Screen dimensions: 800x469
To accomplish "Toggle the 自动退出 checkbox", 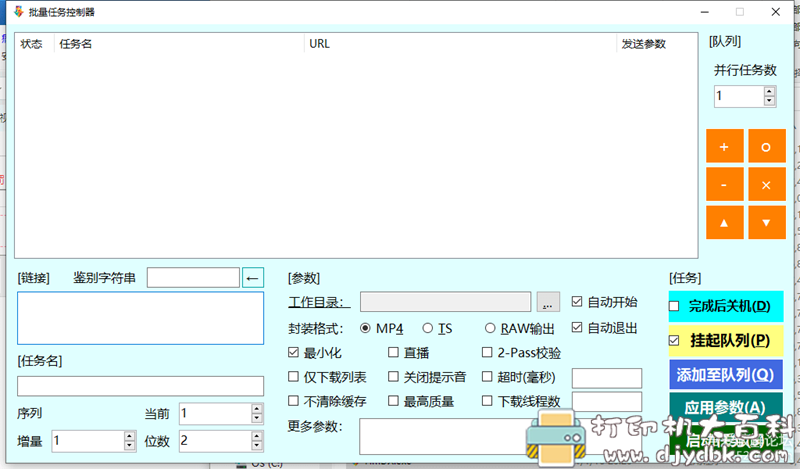I will click(577, 328).
